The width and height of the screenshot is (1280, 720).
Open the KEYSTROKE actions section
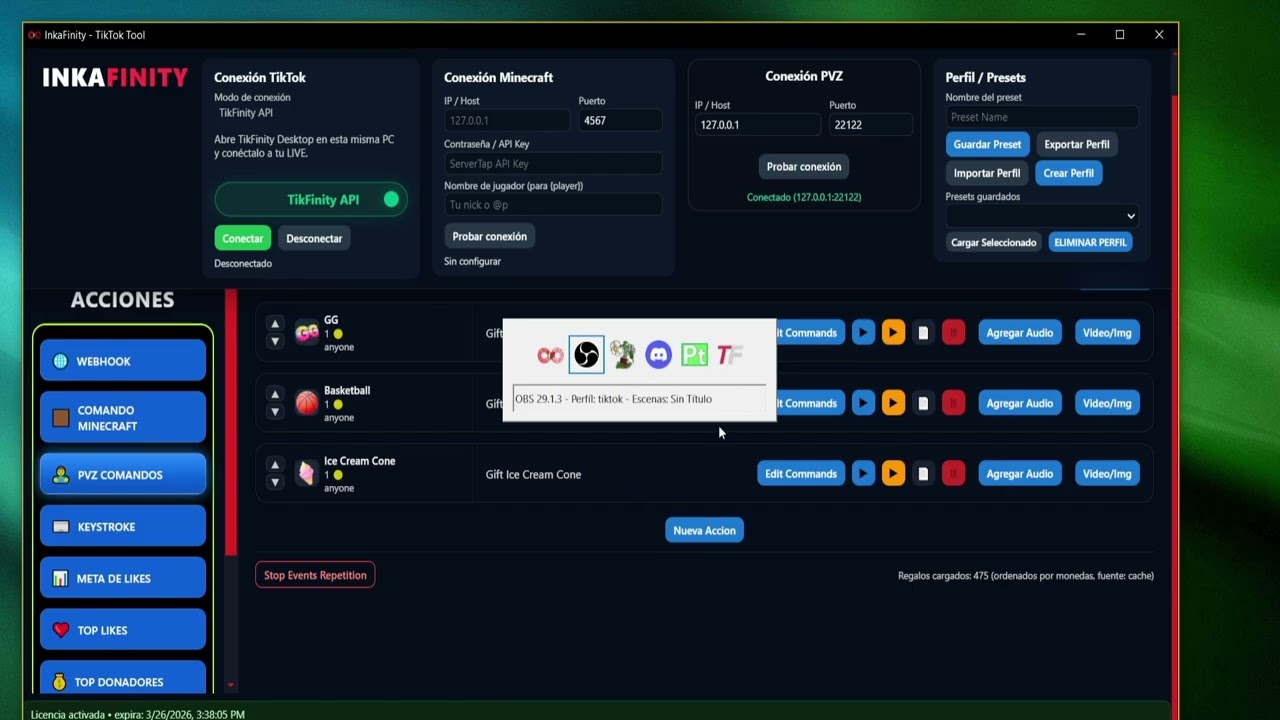coord(123,526)
